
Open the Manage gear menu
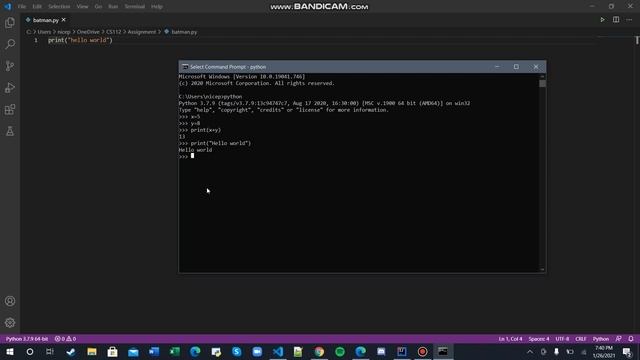[10, 323]
